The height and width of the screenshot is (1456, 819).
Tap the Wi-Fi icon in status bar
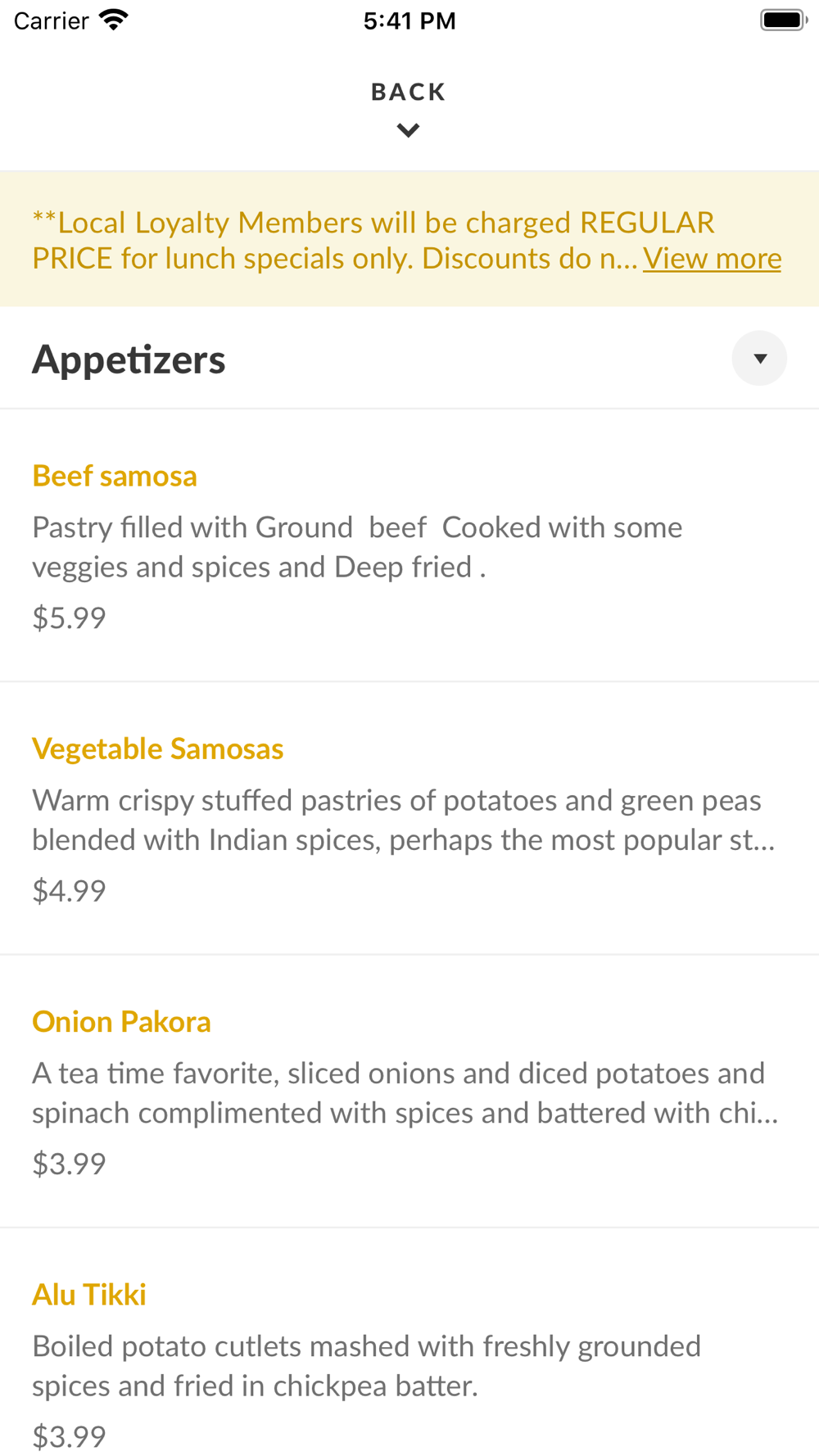tap(114, 20)
